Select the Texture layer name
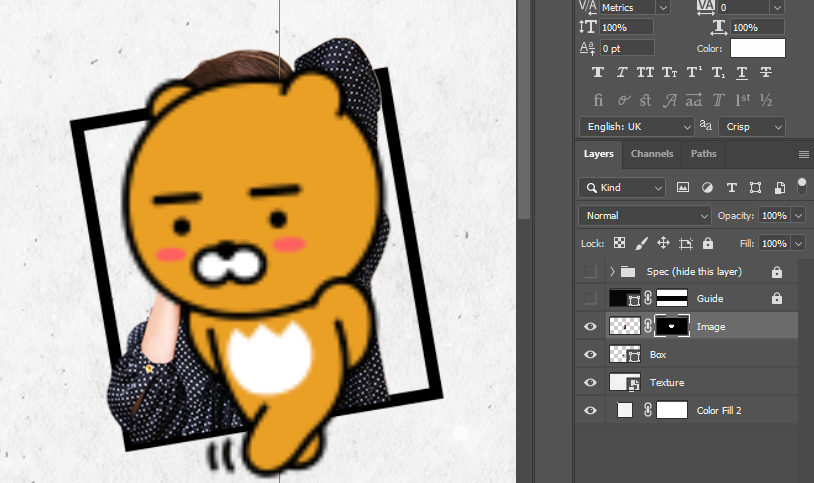814x483 pixels. (667, 383)
